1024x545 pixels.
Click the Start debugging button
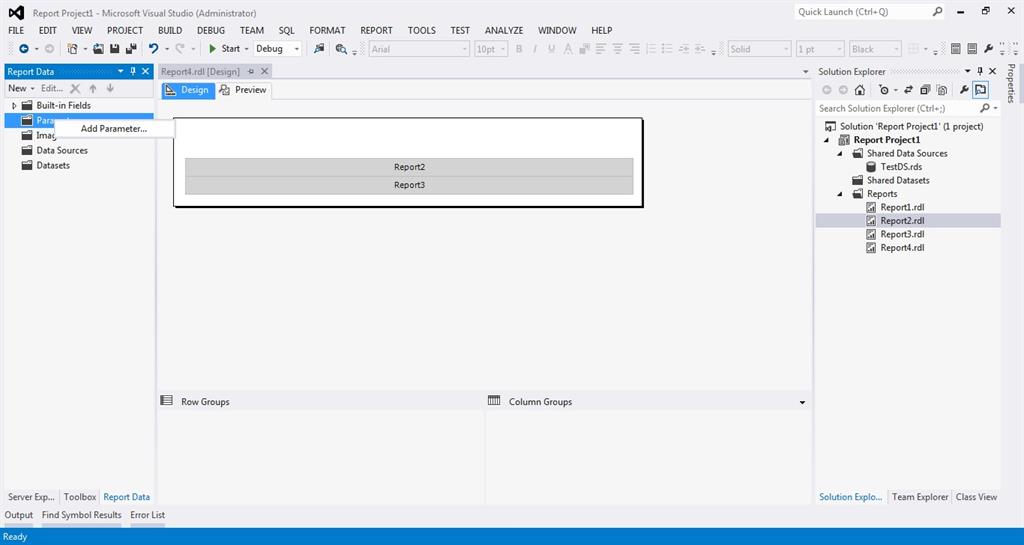coord(224,49)
